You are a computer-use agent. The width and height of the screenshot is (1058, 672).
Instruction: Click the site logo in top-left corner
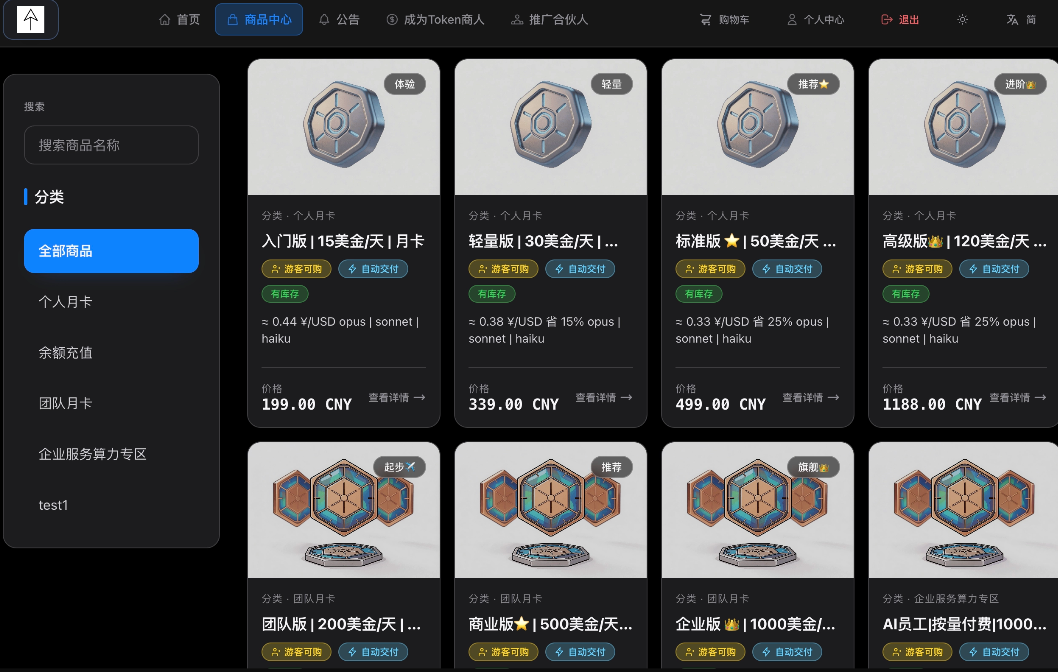[x=30, y=20]
